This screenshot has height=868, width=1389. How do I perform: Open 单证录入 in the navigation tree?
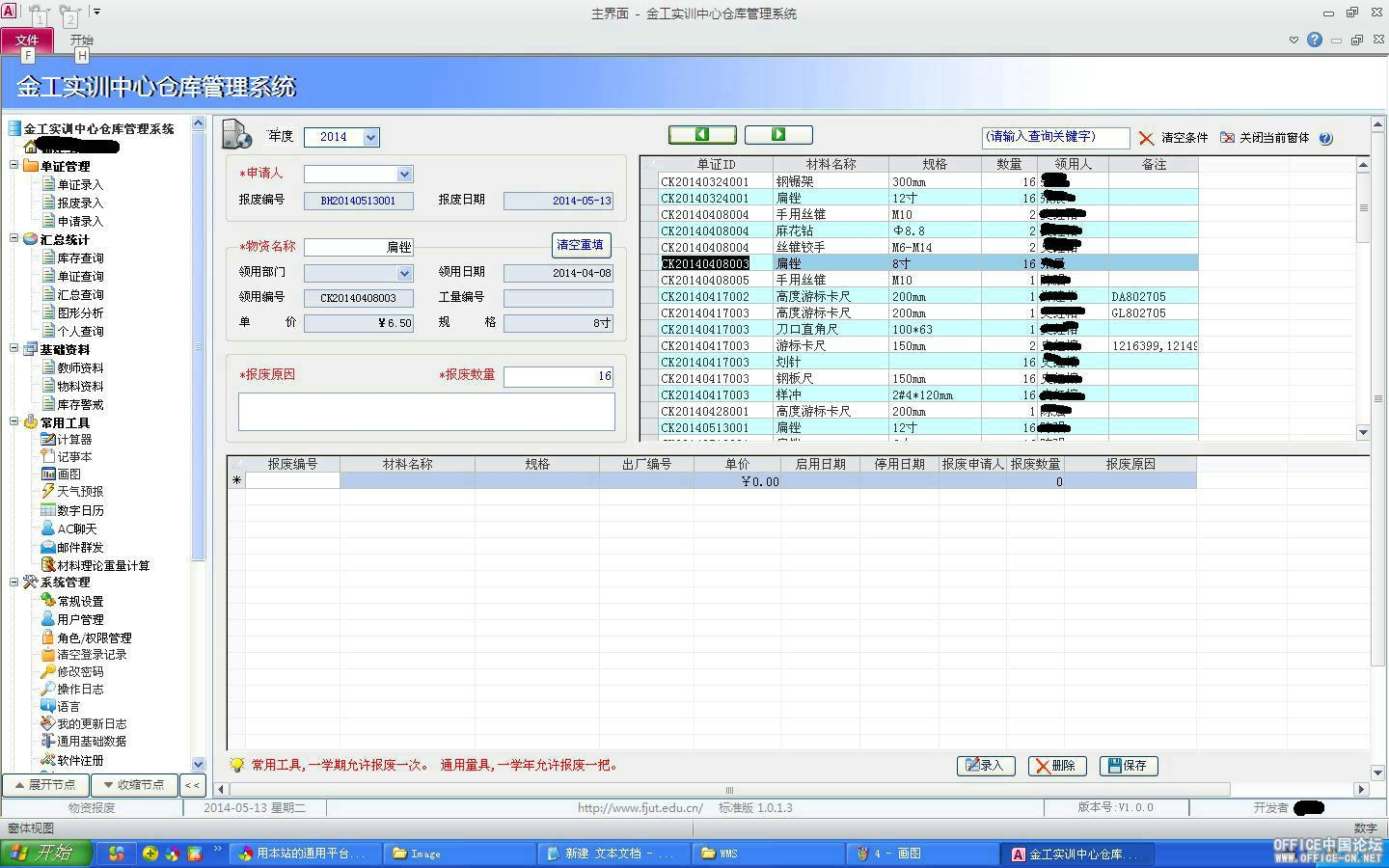click(x=80, y=184)
